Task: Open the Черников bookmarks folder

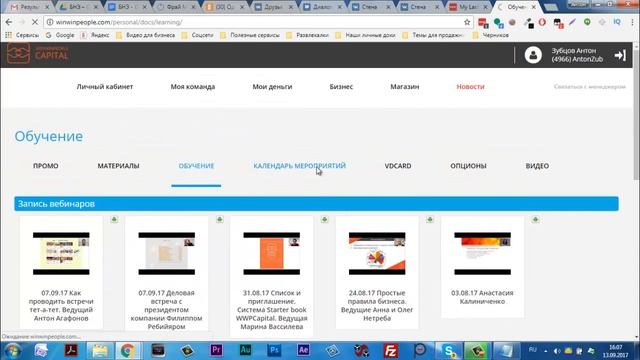Action: (491, 35)
